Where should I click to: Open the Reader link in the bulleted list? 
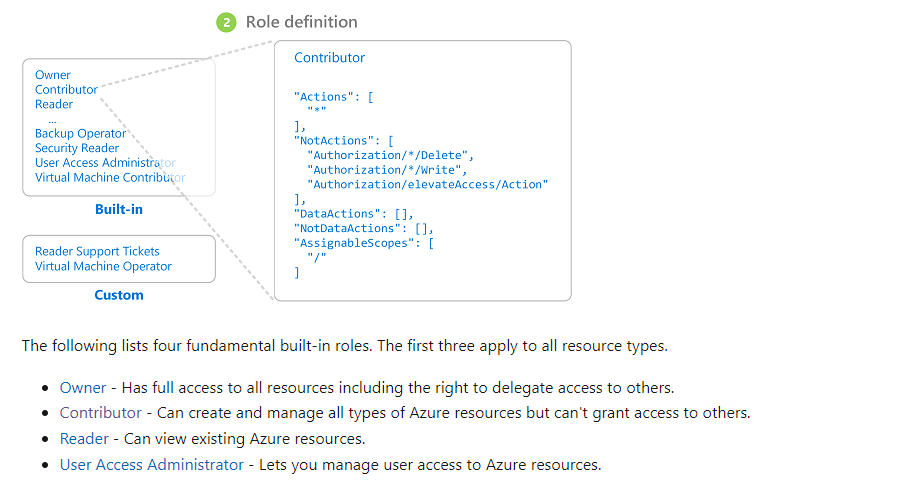click(84, 439)
